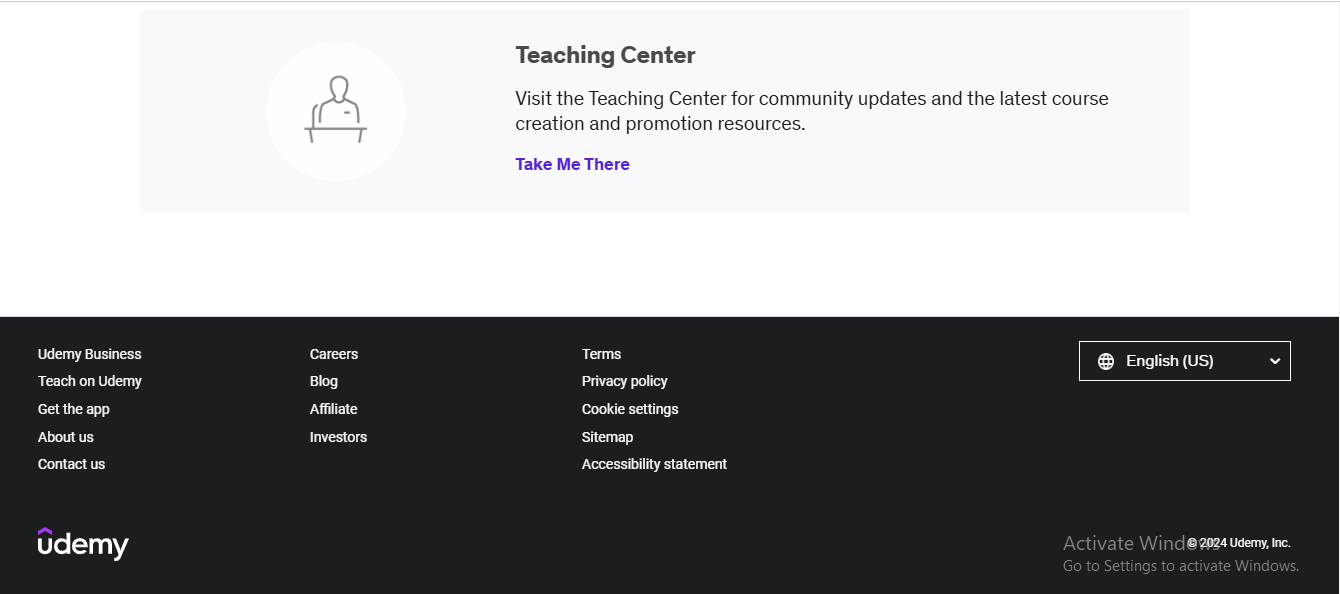Screen dimensions: 1340x594
Task: Open the Sitemap
Action: click(607, 436)
